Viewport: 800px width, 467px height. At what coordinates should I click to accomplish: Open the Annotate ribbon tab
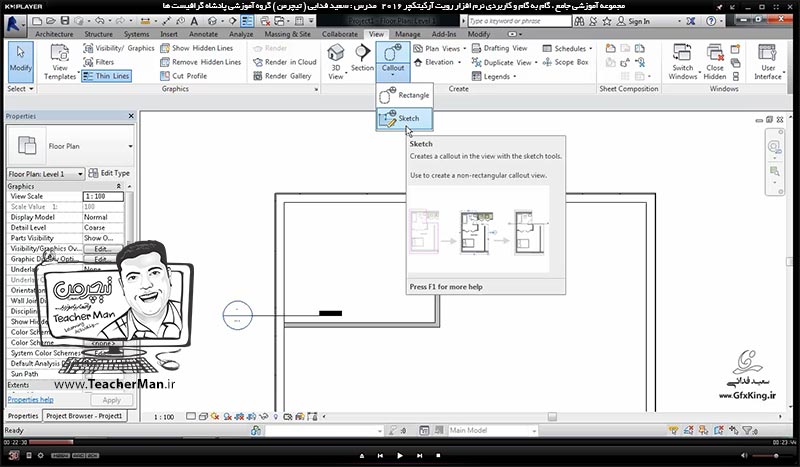tap(203, 34)
